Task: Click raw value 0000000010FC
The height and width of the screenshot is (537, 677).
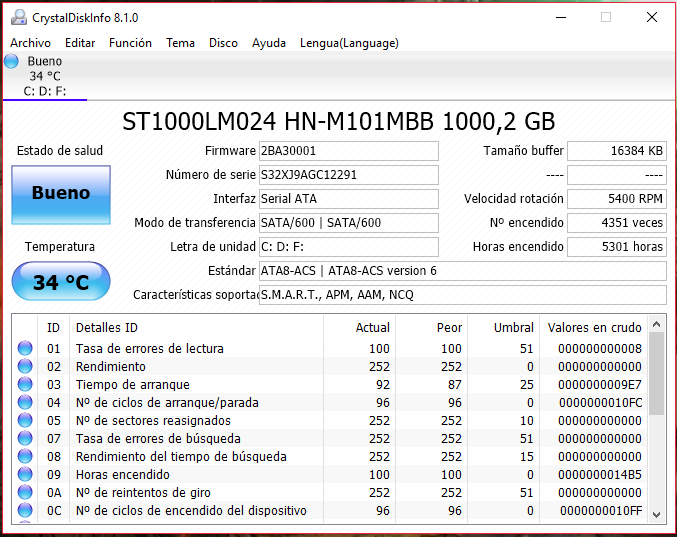Action: pyautogui.click(x=600, y=402)
